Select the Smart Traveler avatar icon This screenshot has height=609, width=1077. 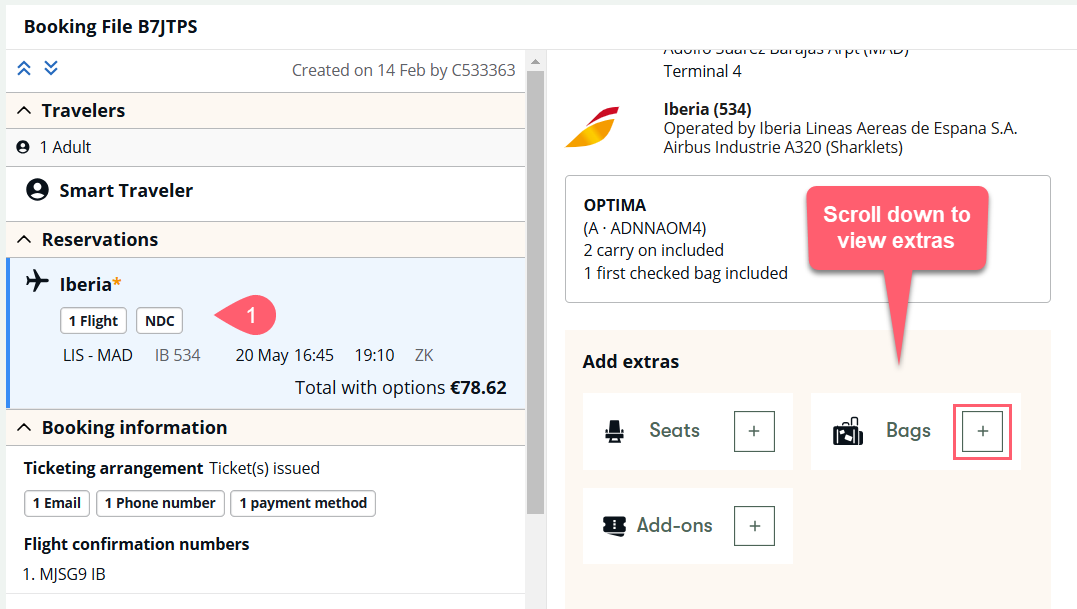pos(37,189)
